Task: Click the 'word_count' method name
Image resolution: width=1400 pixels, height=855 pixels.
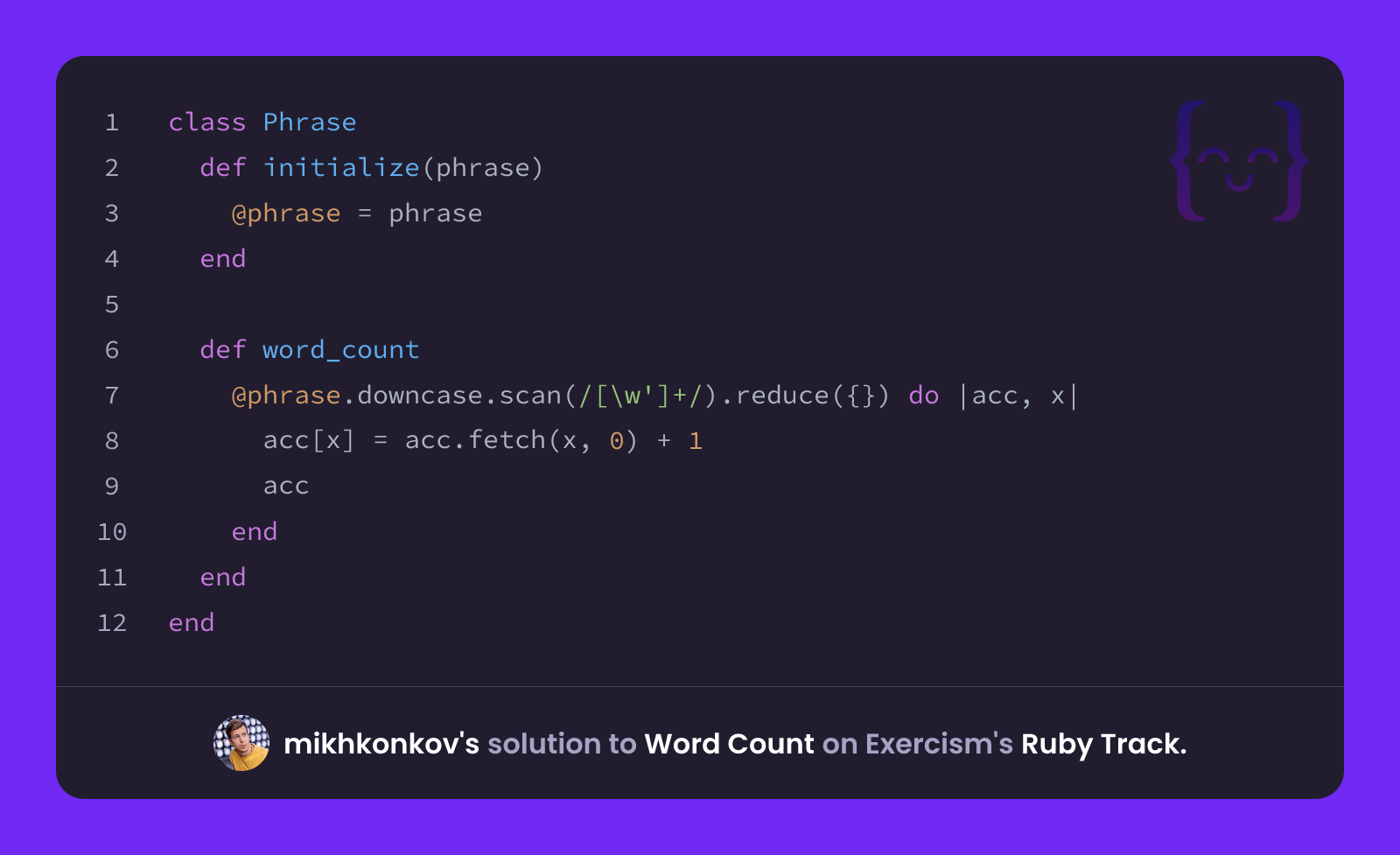Action: (341, 349)
